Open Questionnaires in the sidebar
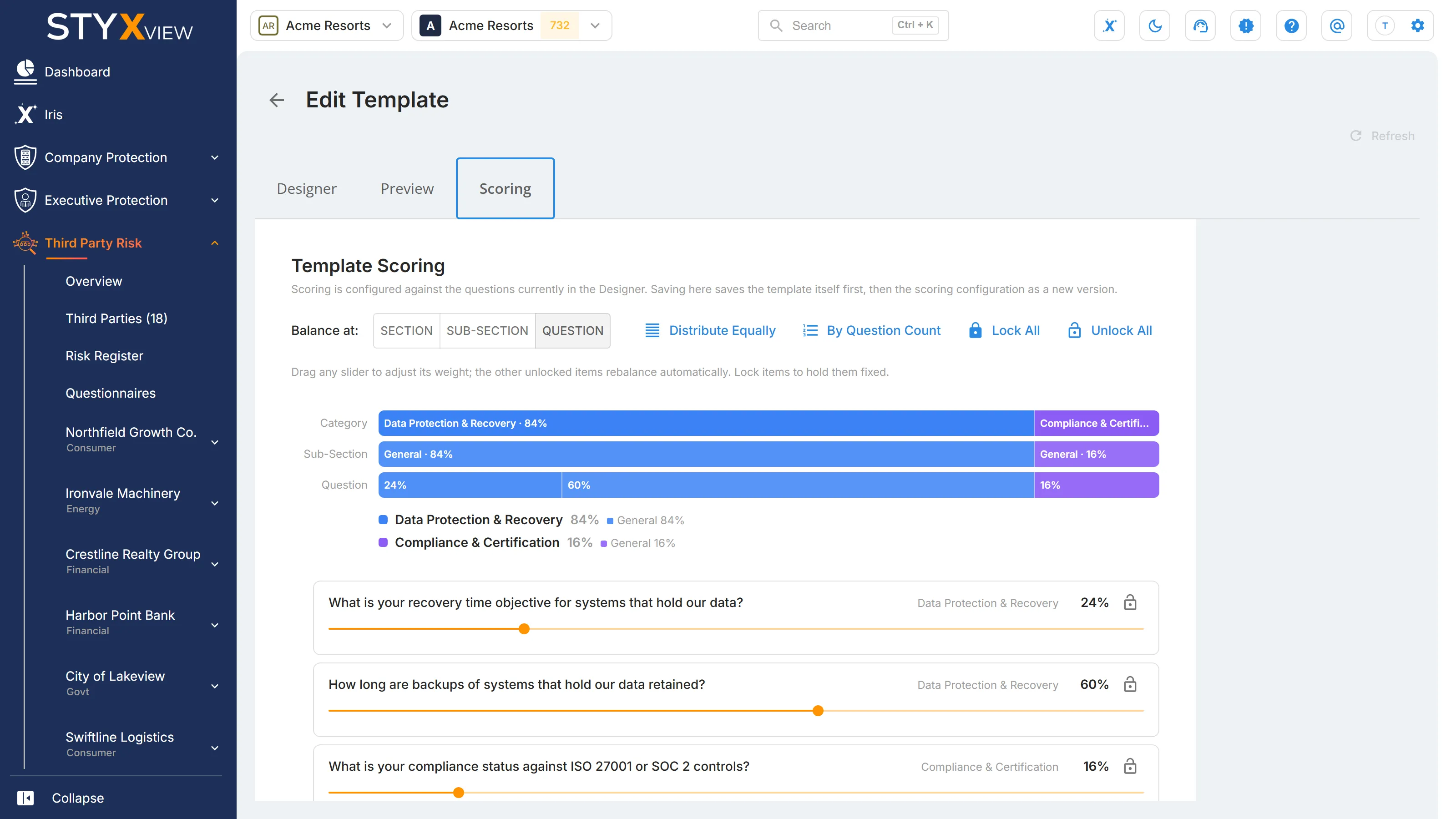The height and width of the screenshot is (819, 1456). point(110,393)
